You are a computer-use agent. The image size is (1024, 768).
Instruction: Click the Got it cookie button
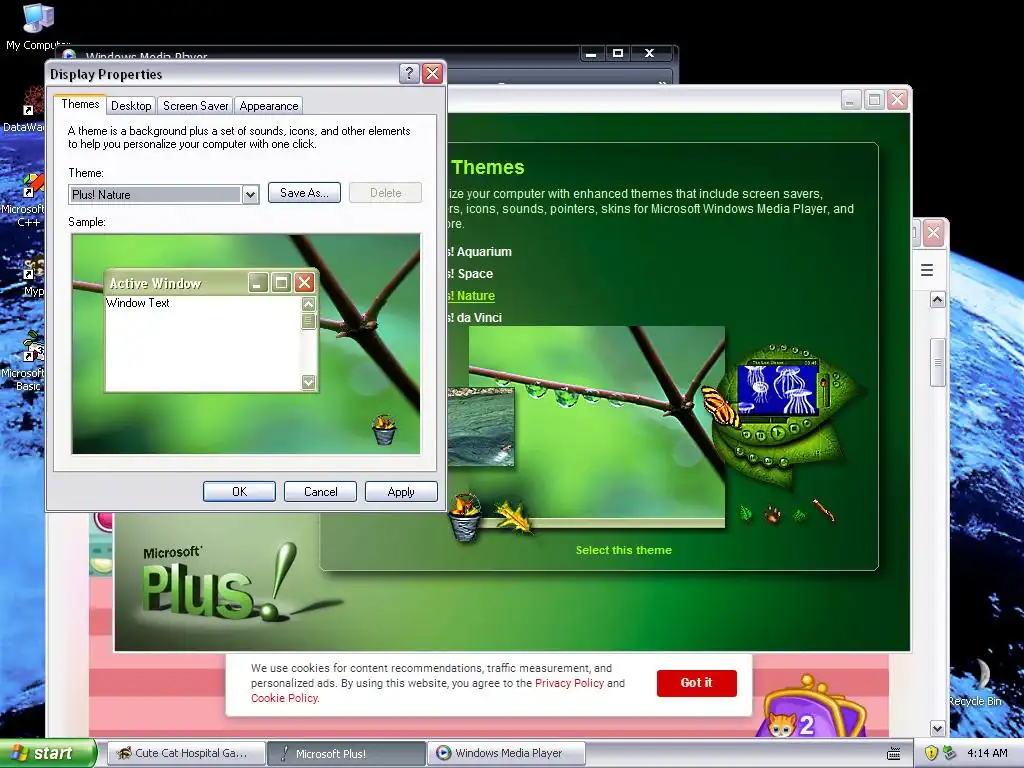[697, 682]
